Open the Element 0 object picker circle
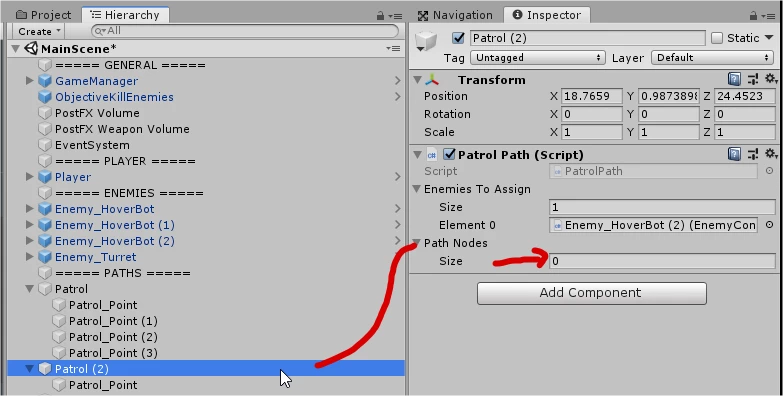783x396 pixels. pos(769,225)
